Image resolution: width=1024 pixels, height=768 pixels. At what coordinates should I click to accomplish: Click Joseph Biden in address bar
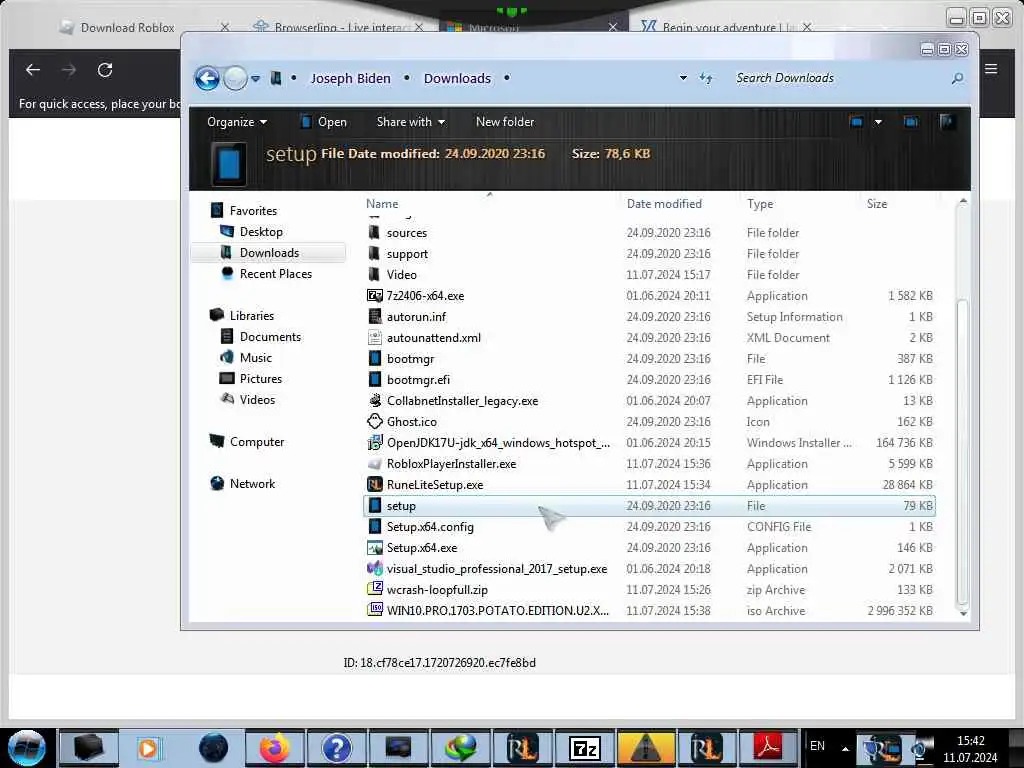click(x=351, y=78)
